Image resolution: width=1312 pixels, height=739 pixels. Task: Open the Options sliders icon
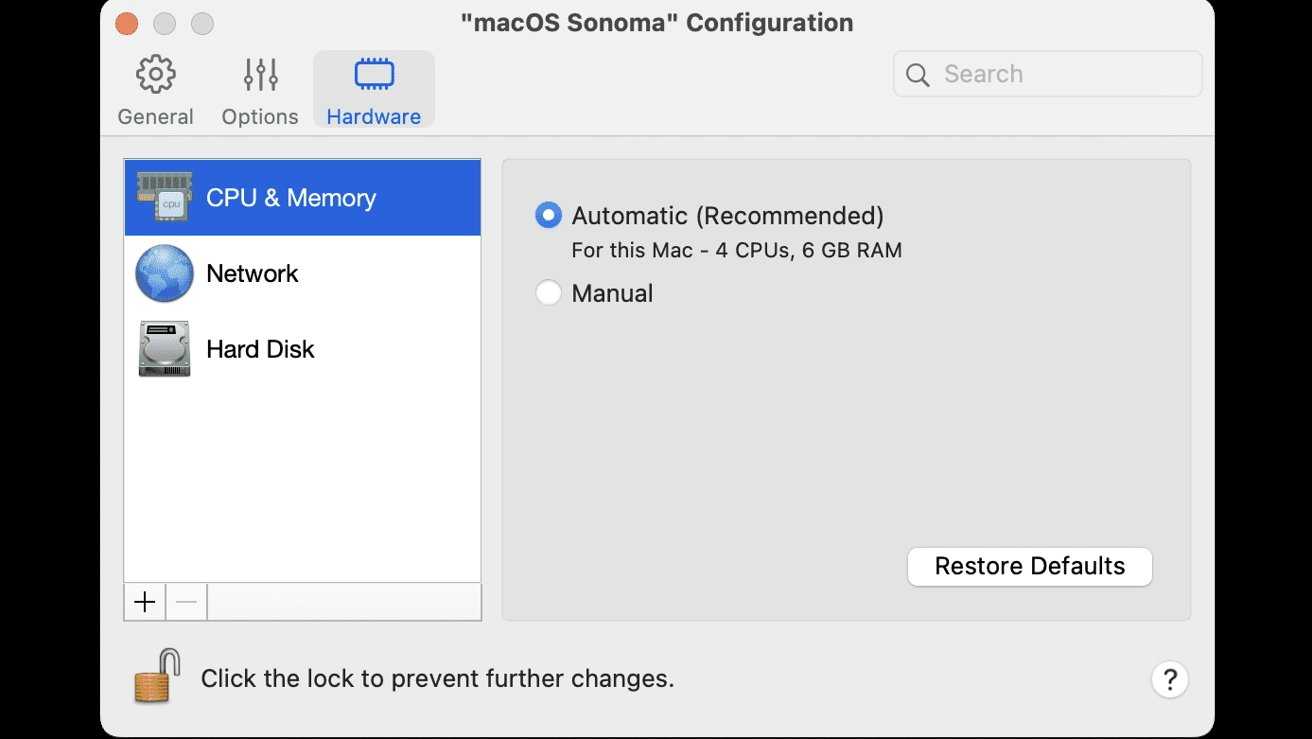point(260,75)
